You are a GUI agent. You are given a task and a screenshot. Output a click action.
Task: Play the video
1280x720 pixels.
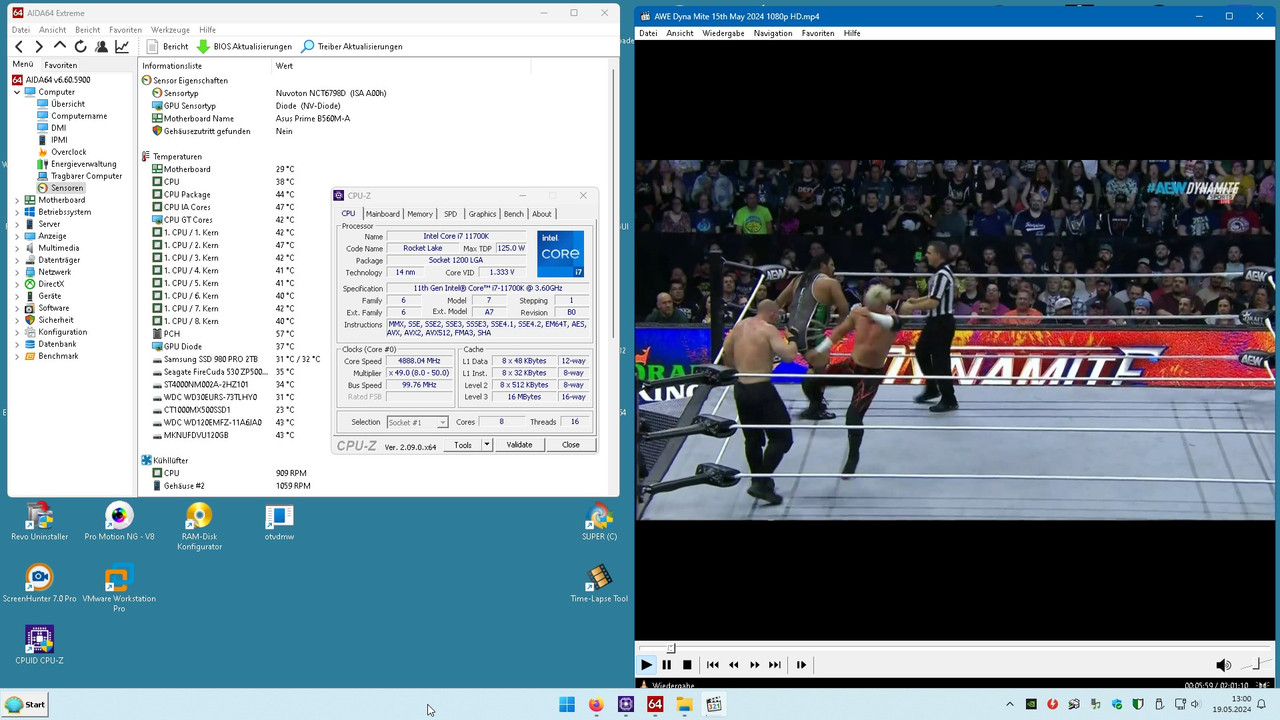tap(646, 665)
